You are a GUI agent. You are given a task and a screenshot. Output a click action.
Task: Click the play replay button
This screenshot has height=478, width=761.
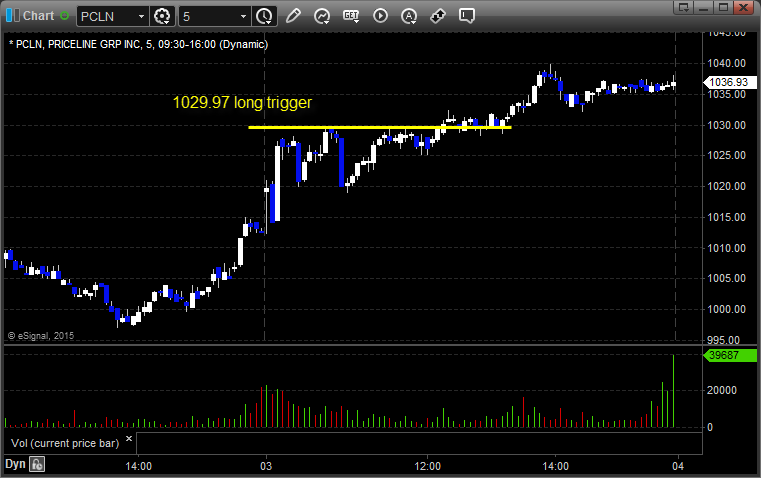(380, 16)
